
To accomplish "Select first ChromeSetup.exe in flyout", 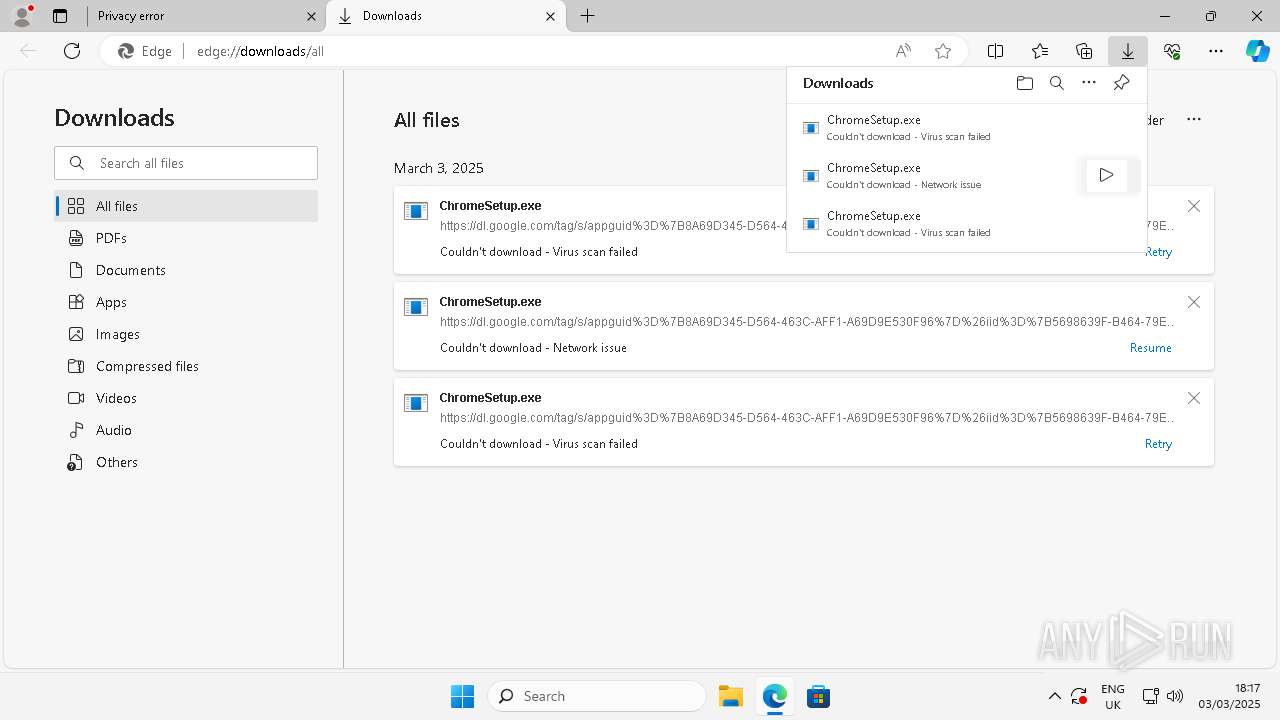I will pos(966,127).
